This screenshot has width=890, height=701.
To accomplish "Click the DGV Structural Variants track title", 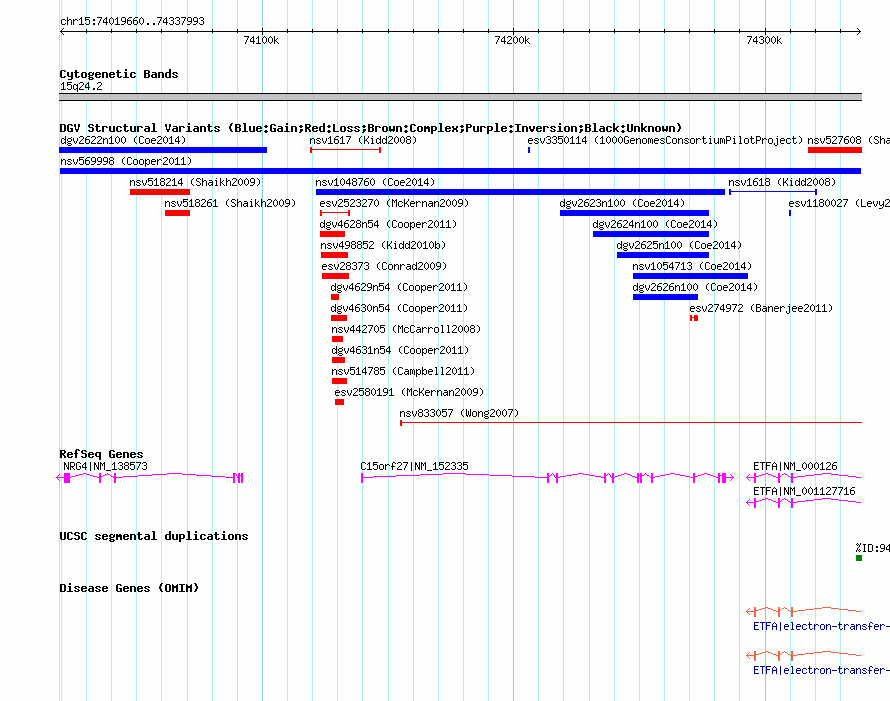I will [x=370, y=128].
